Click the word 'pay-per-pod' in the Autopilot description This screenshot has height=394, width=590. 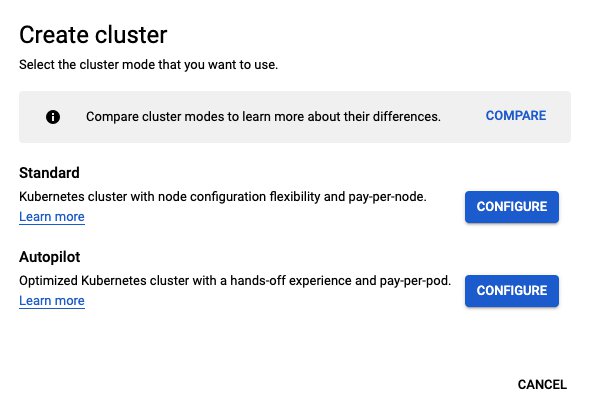[414, 281]
